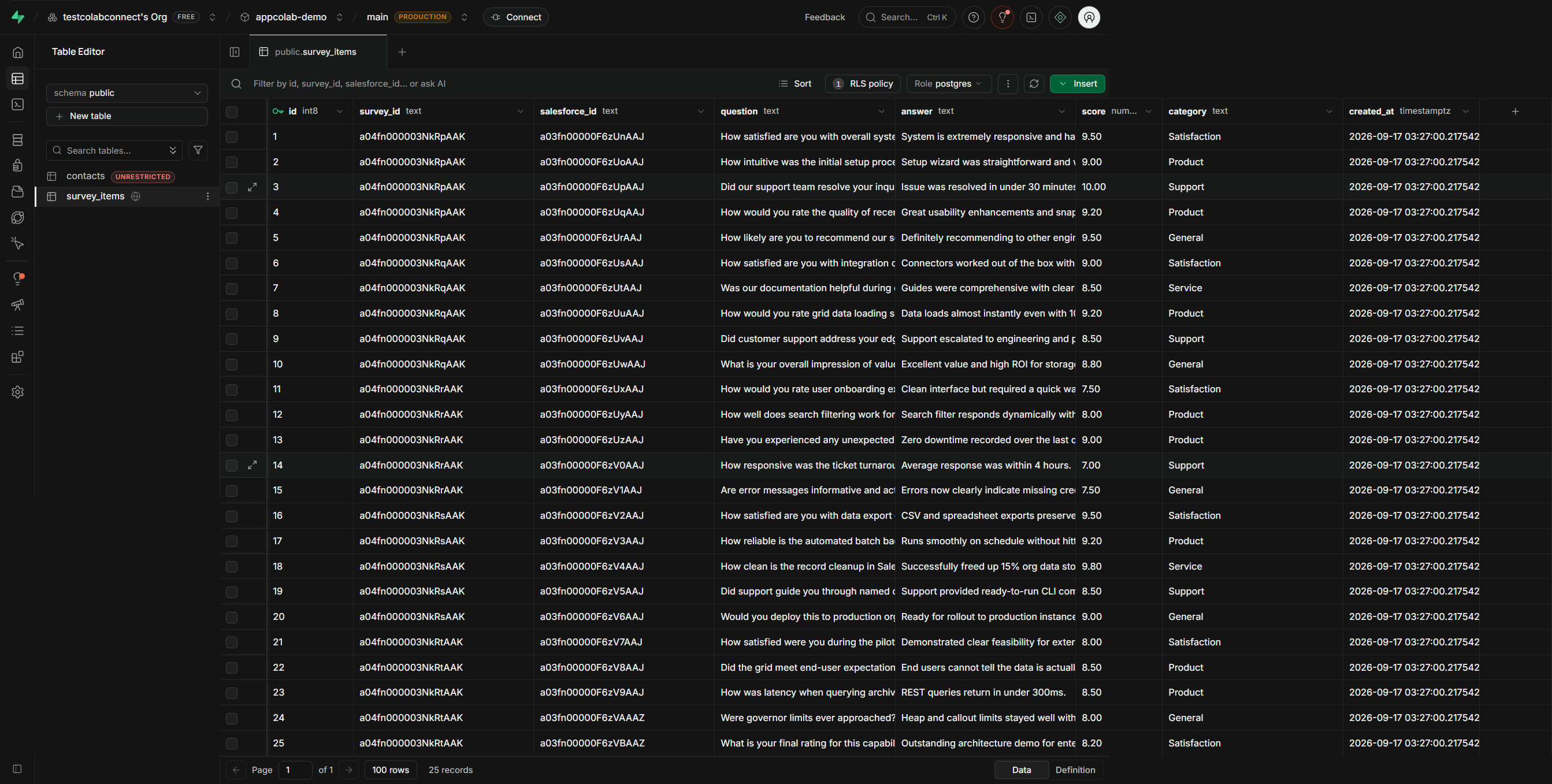Click the Sort button
The height and width of the screenshot is (784, 1552).
(794, 84)
